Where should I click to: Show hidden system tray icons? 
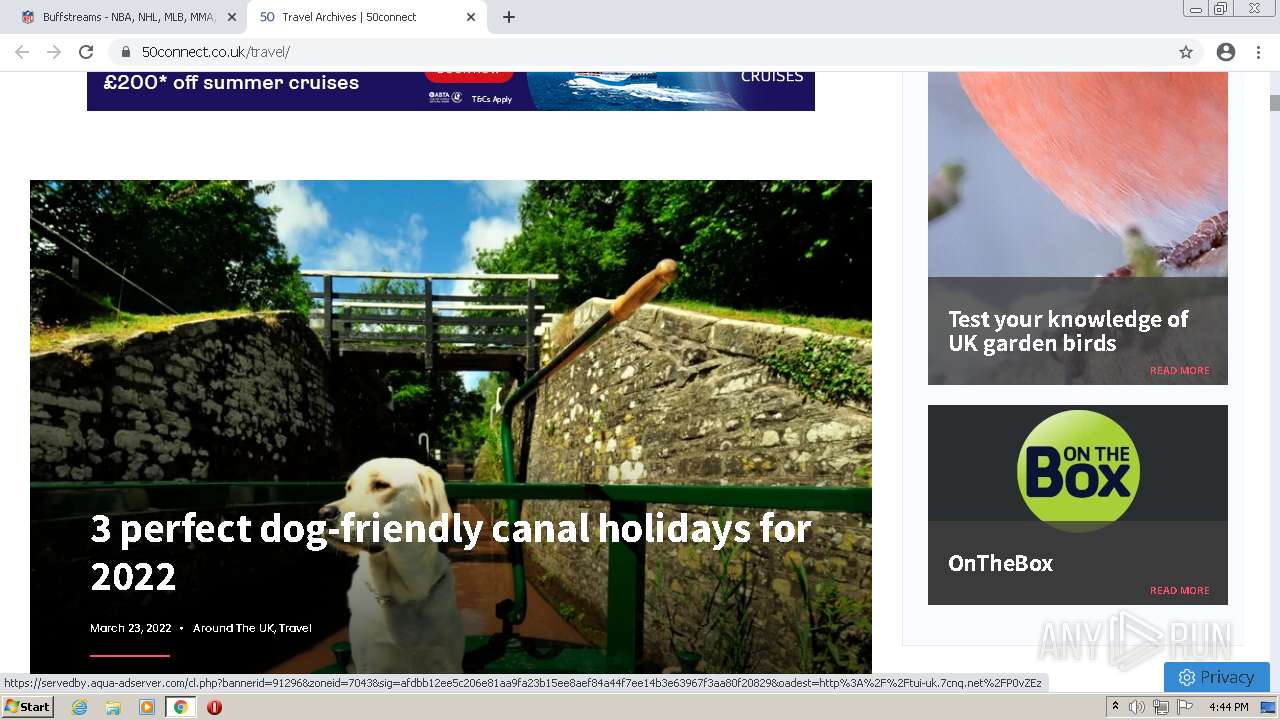(1116, 707)
